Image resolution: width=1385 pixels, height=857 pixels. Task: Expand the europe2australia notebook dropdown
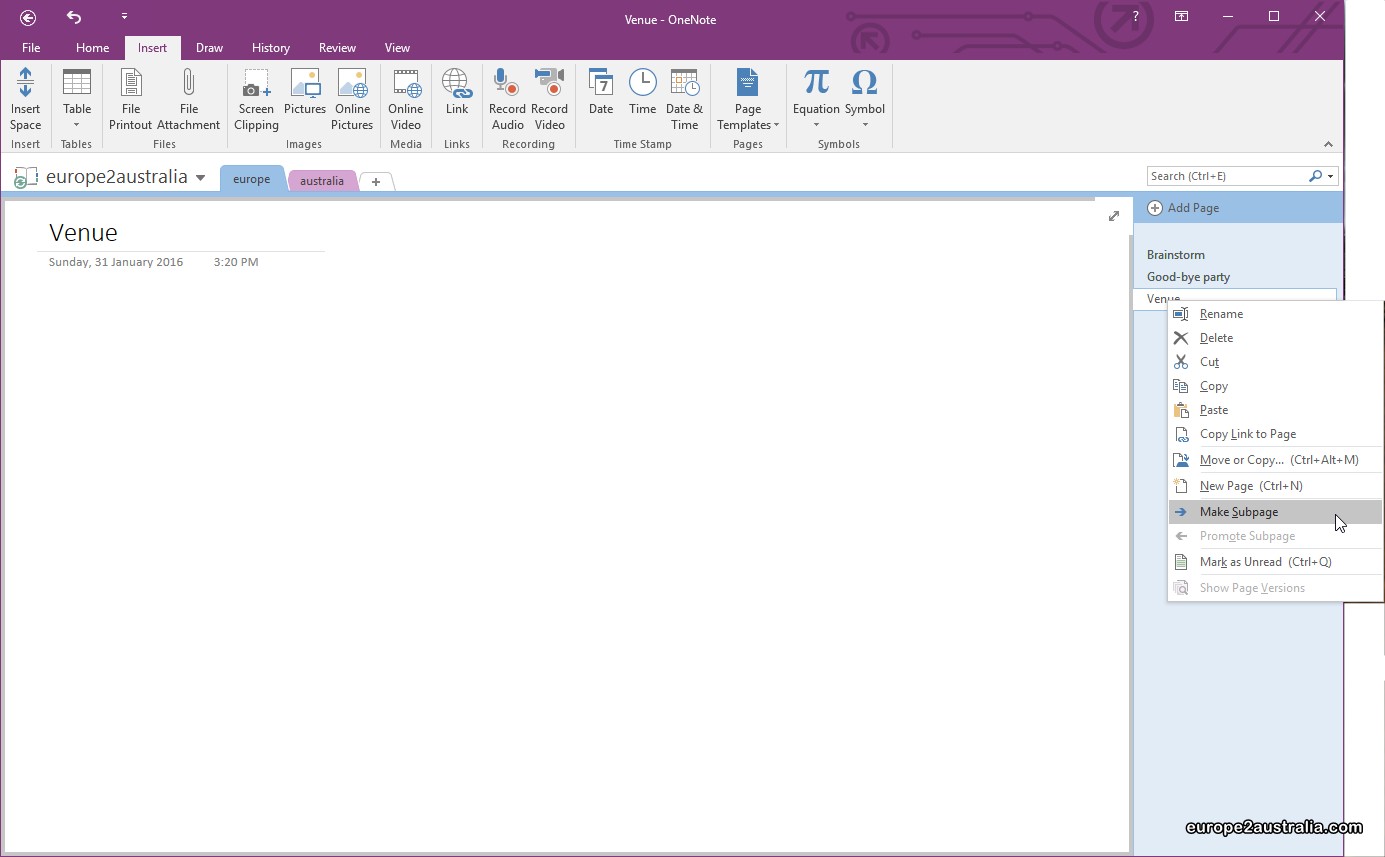pos(200,178)
